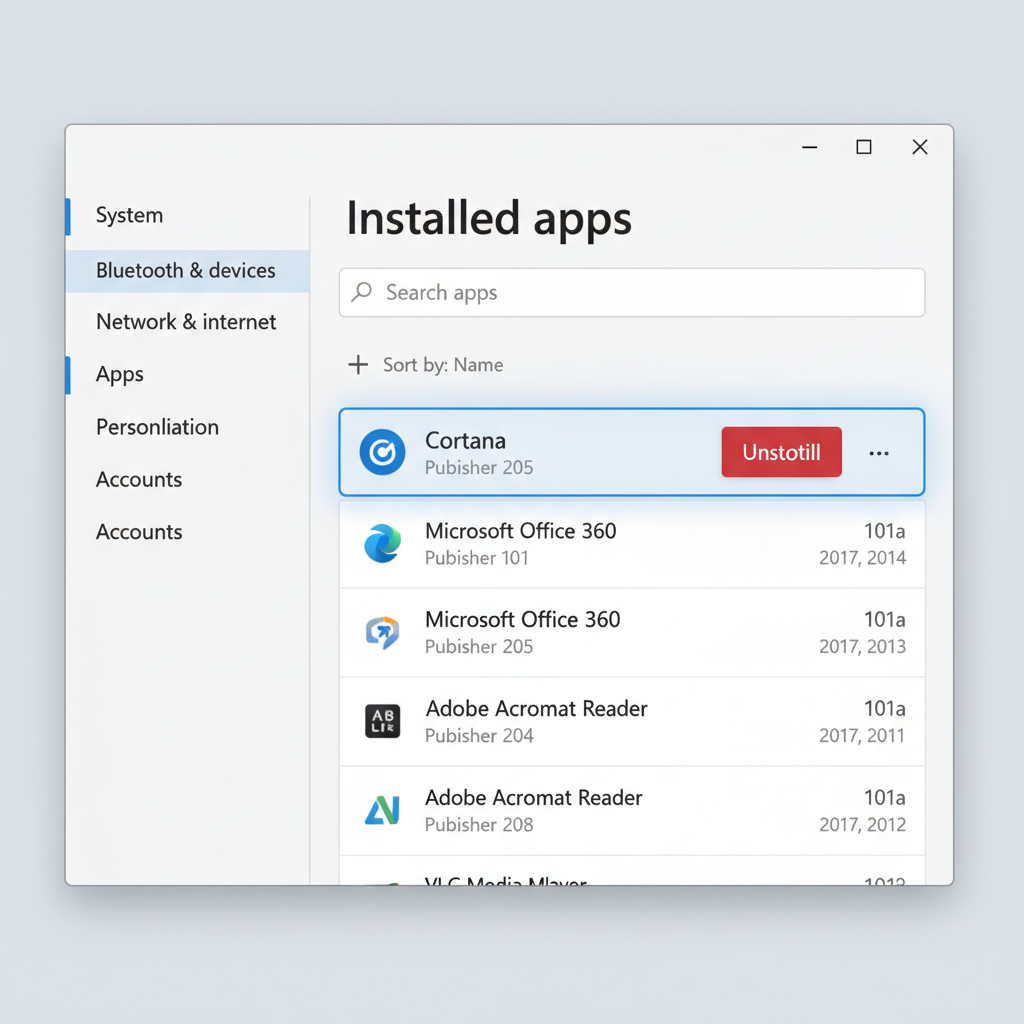Minimize the Settings window

pyautogui.click(x=810, y=147)
